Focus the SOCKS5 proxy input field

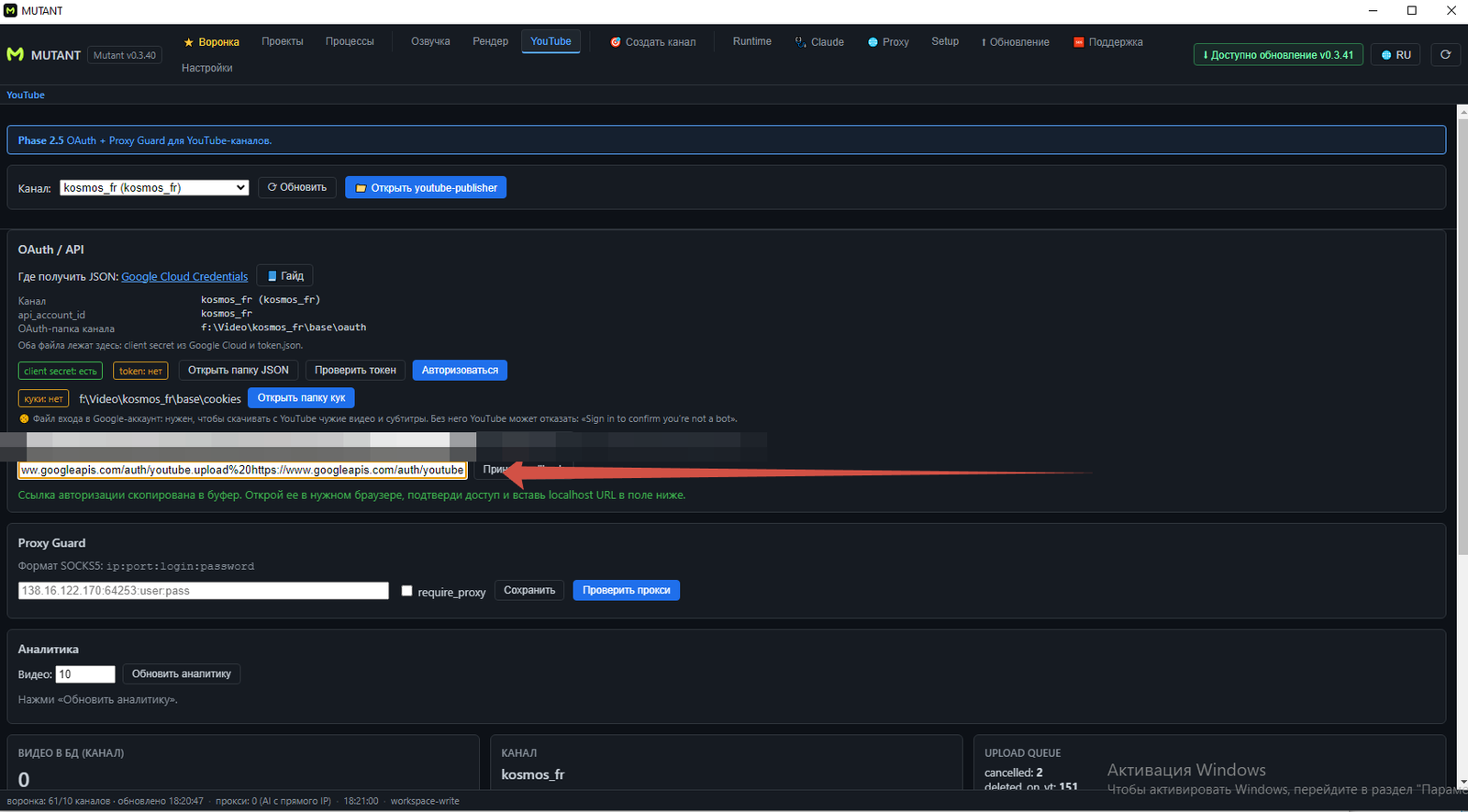coord(204,591)
